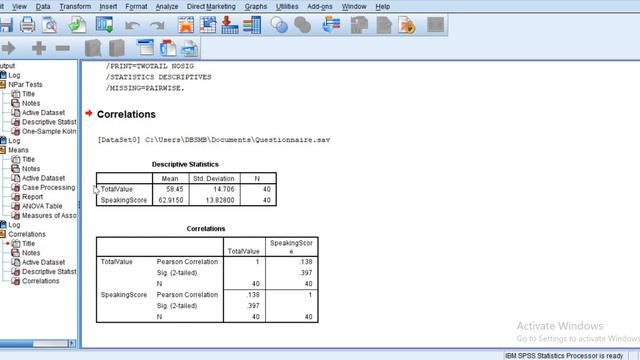Click the Print toolbar icon
This screenshot has width=640, height=360.
click(x=28, y=25)
